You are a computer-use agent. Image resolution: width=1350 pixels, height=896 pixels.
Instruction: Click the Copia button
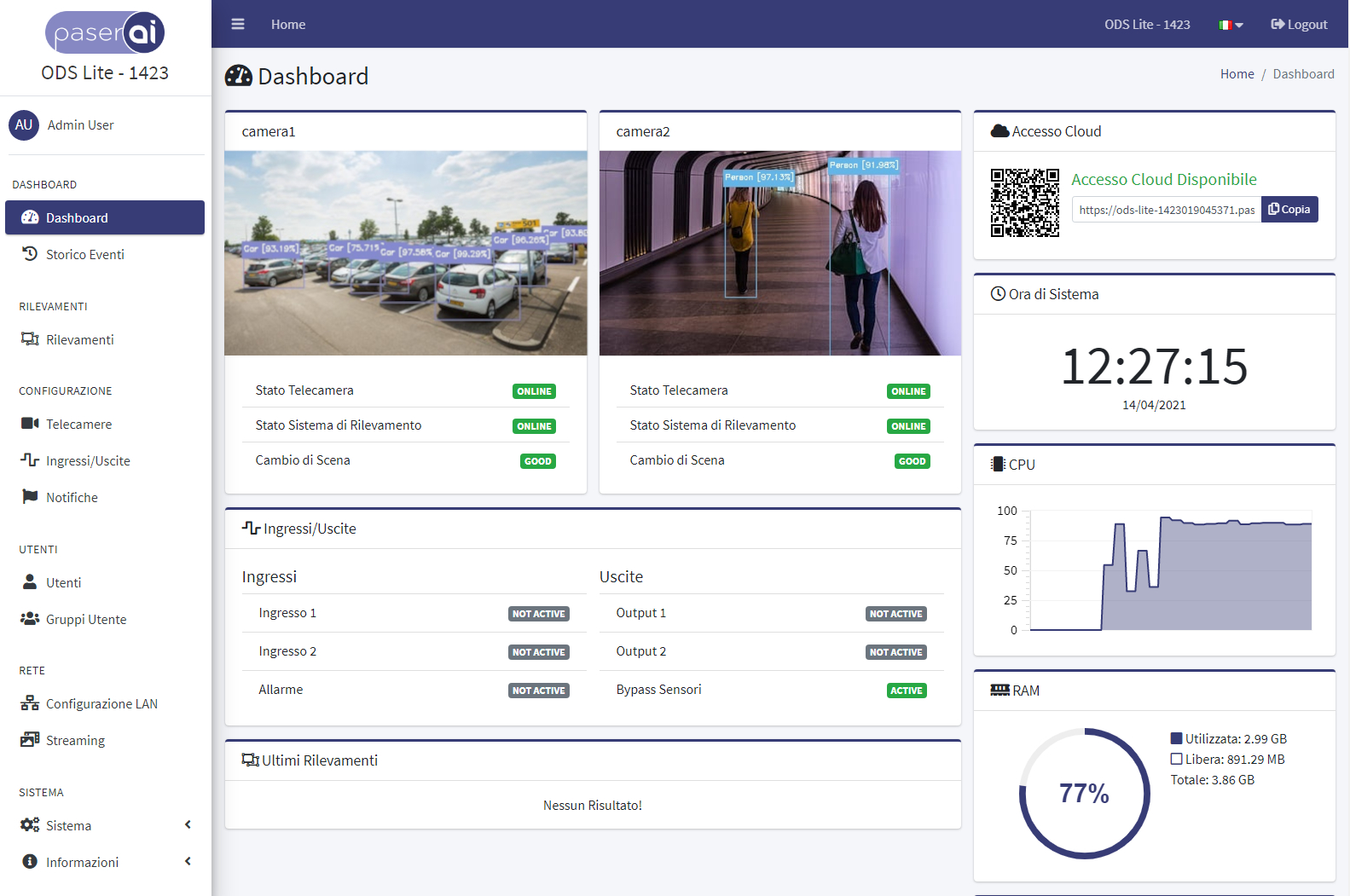[x=1289, y=210]
